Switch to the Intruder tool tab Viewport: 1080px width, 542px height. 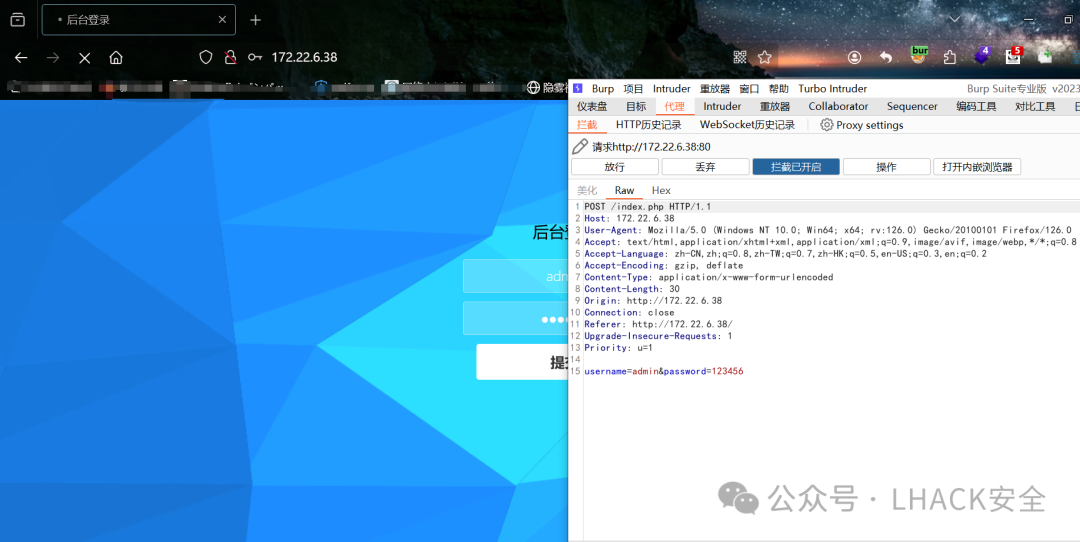click(722, 107)
